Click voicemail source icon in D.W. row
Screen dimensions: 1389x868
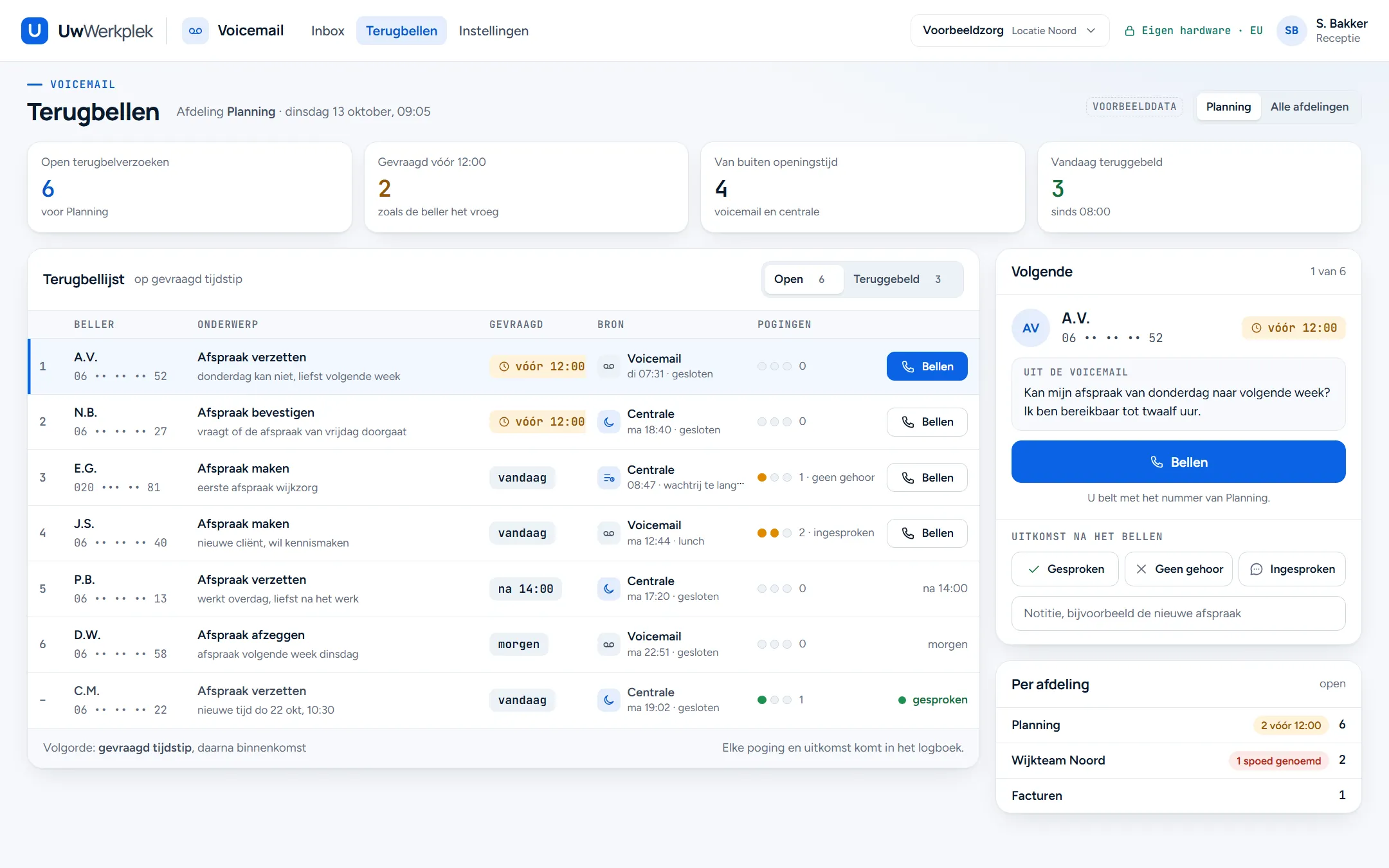[608, 644]
